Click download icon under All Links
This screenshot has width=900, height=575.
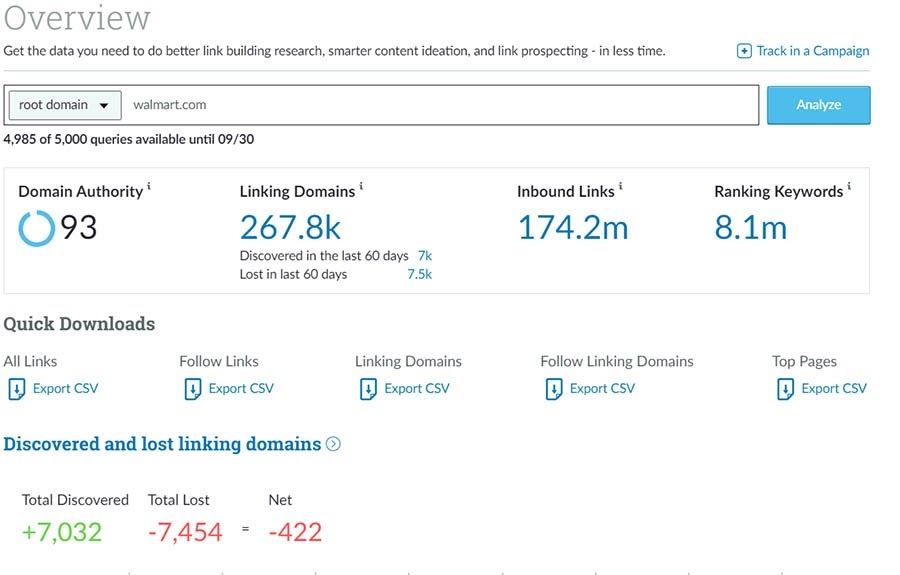(x=16, y=389)
